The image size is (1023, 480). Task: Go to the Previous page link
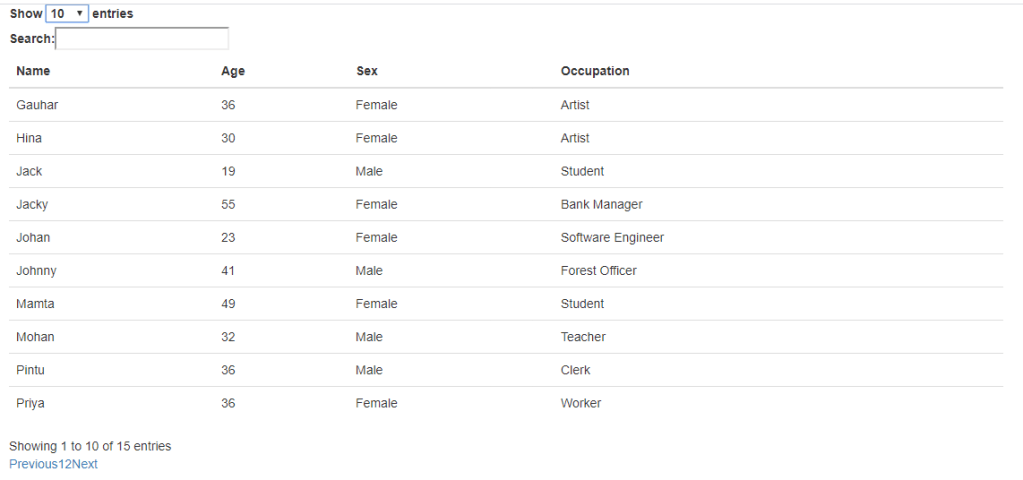click(33, 464)
